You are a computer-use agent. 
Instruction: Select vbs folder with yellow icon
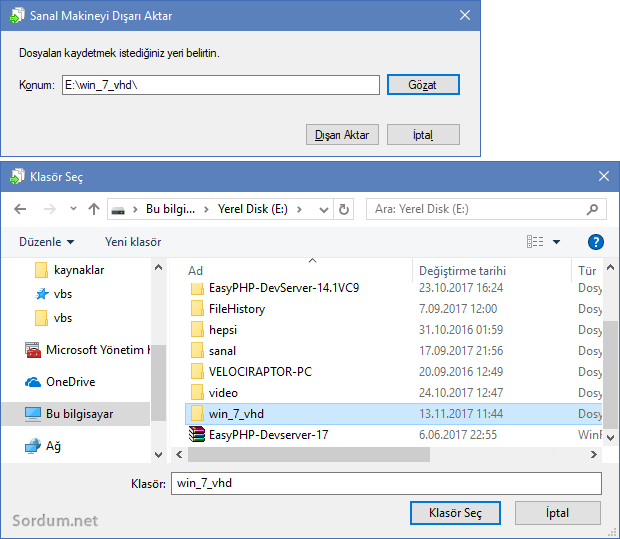(63, 318)
